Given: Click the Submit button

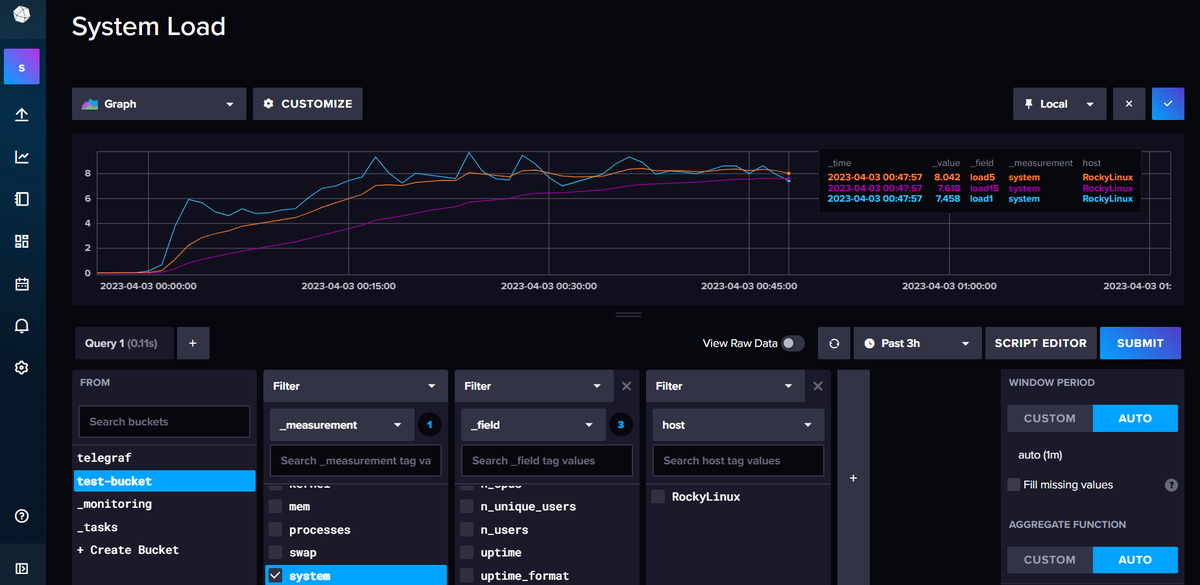Looking at the screenshot, I should point(1140,343).
